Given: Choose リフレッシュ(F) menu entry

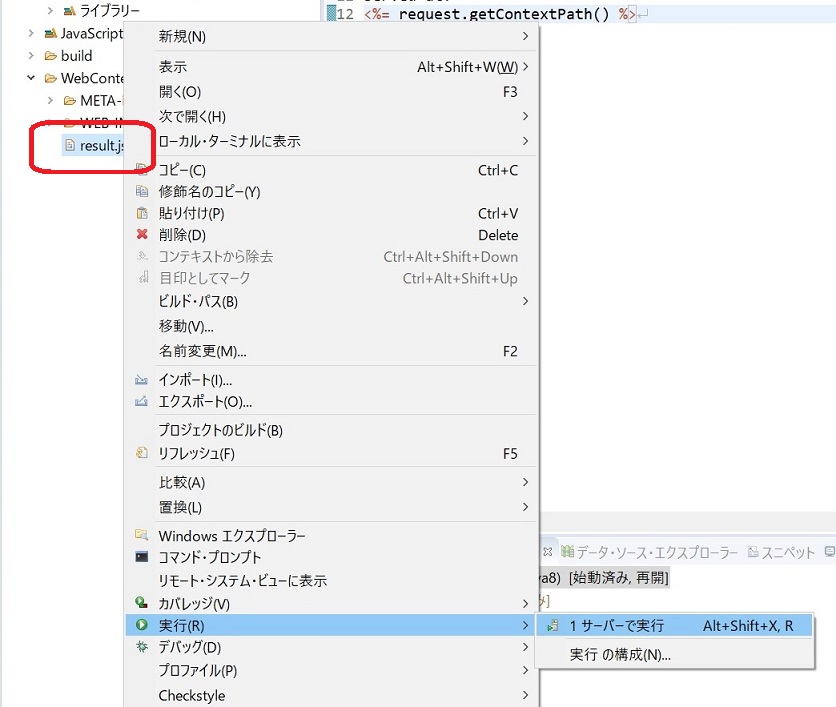Looking at the screenshot, I should pos(332,453).
